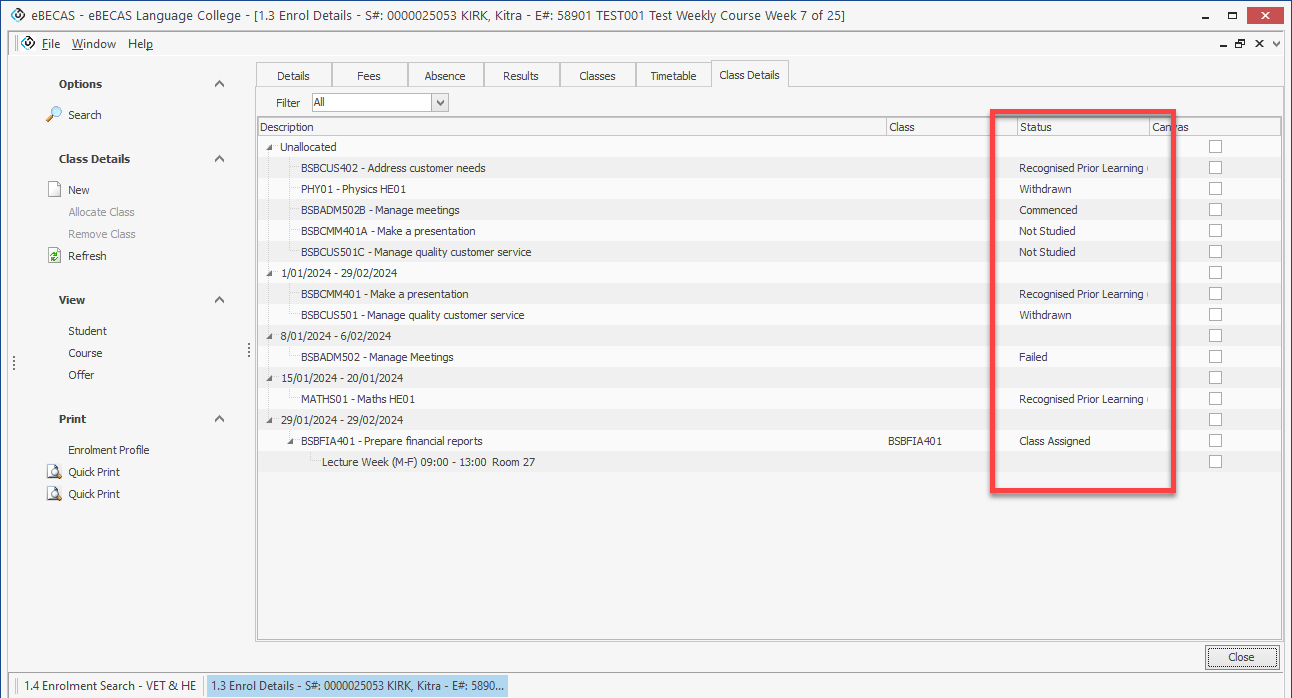The height and width of the screenshot is (698, 1292).
Task: Tick the checkbox for PHY01 Physics row
Action: point(1215,189)
